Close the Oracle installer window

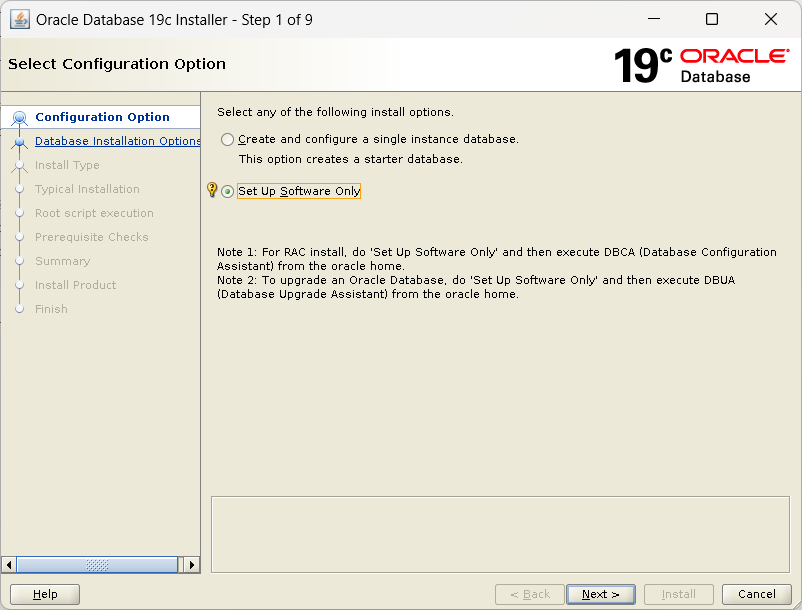[x=771, y=19]
